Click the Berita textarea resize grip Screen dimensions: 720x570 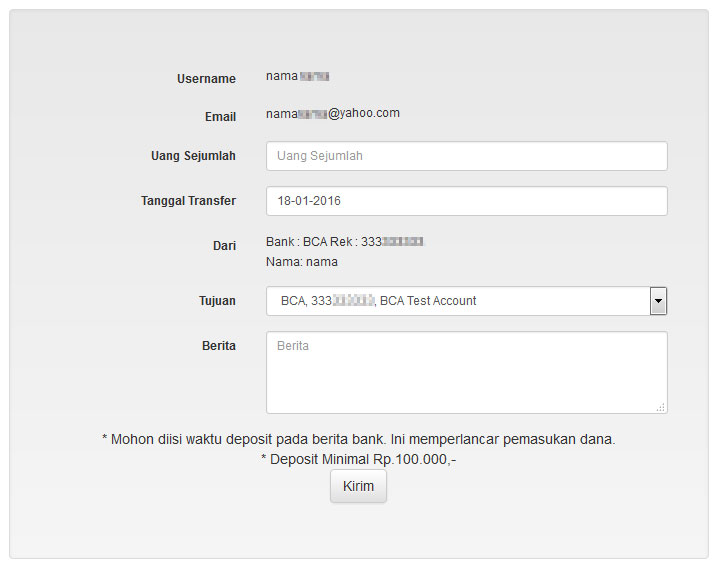coord(660,407)
